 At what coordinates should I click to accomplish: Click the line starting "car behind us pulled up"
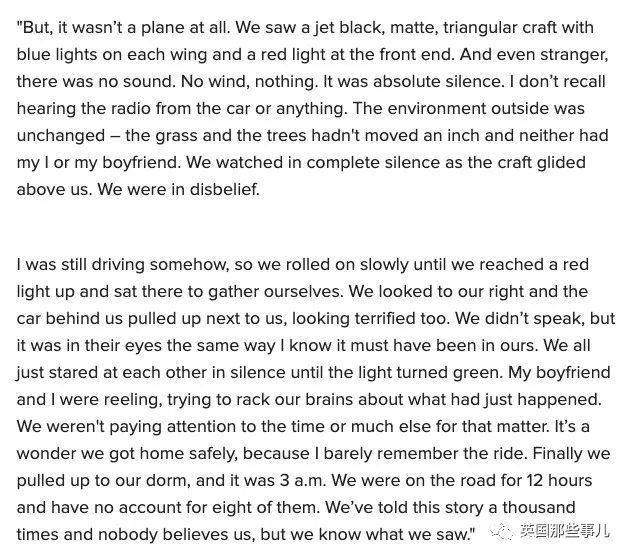pyautogui.click(x=300, y=317)
